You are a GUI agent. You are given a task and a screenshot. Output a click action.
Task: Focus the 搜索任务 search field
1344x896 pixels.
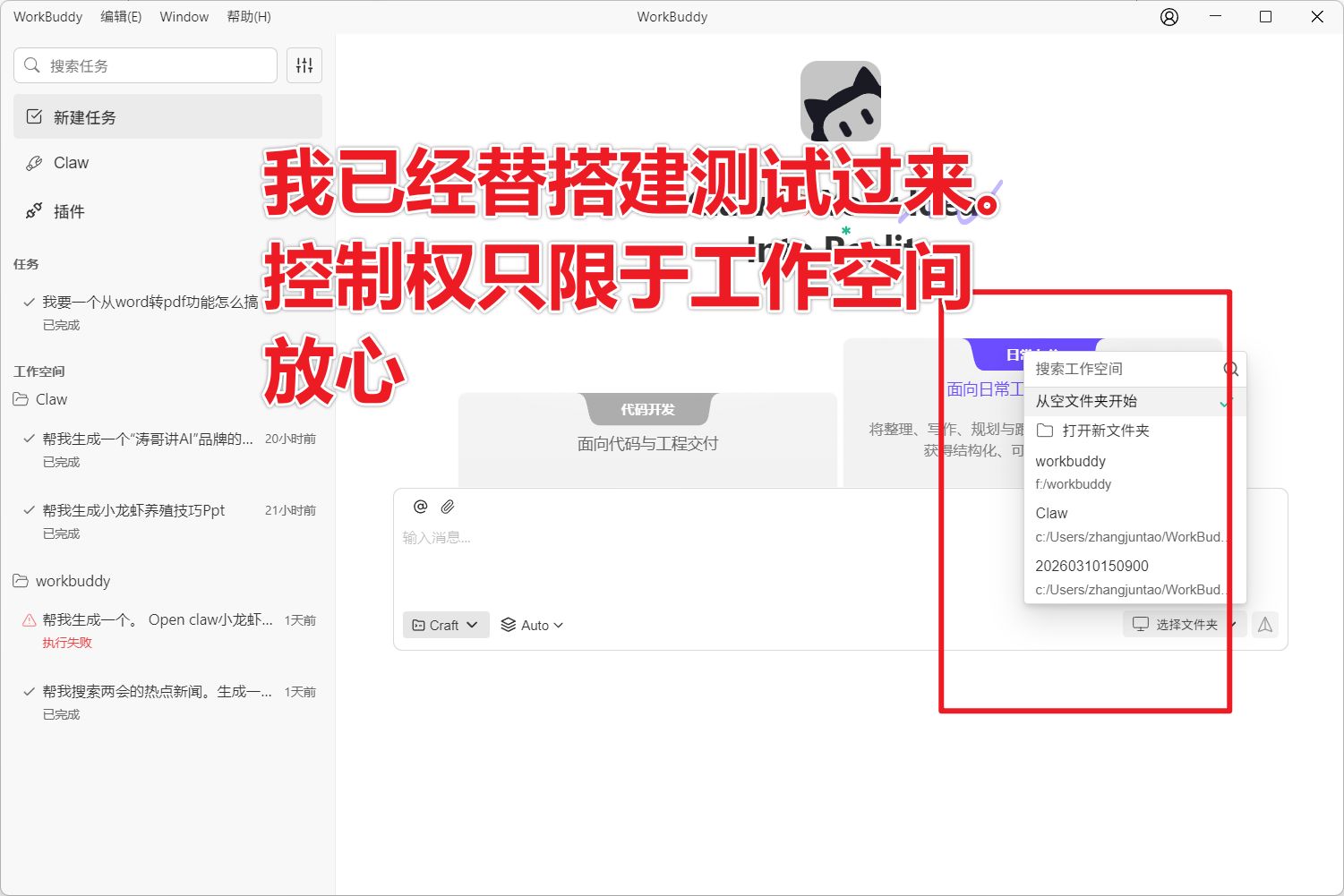point(145,65)
